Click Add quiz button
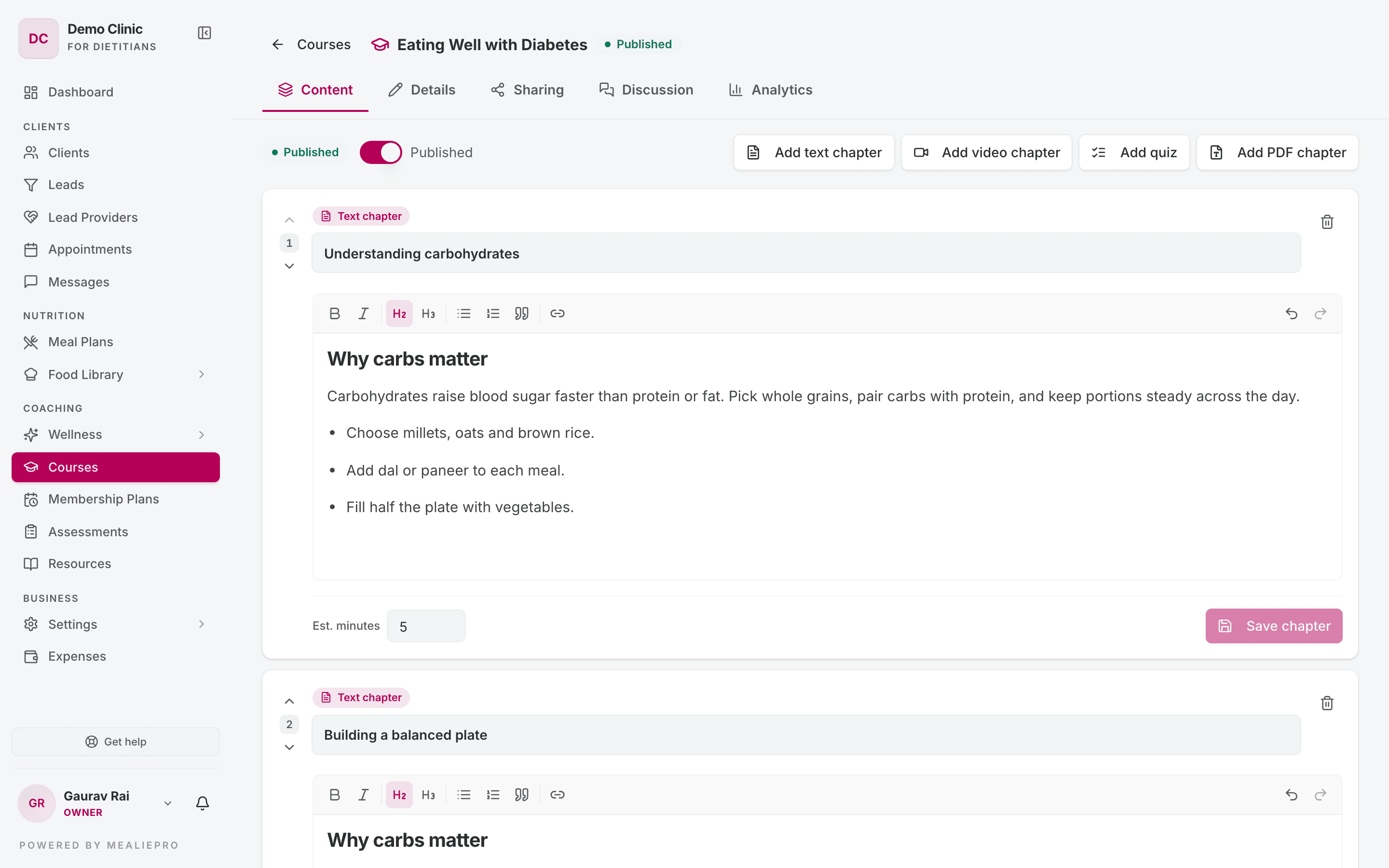1389x868 pixels. [1134, 152]
